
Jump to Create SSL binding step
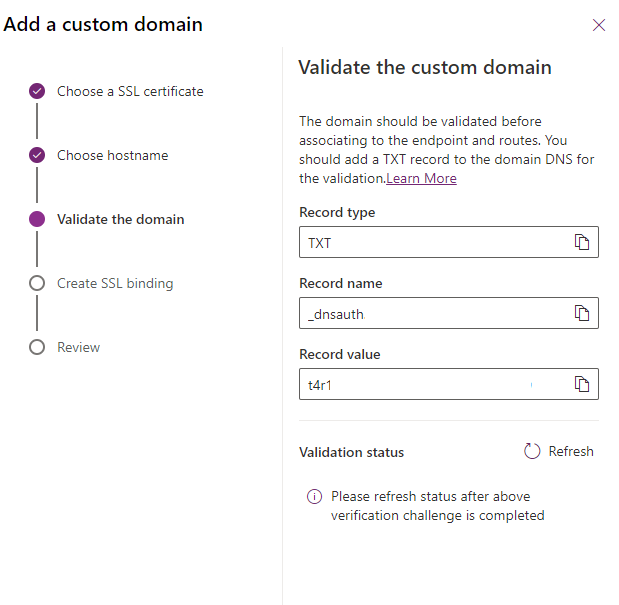pyautogui.click(x=115, y=283)
